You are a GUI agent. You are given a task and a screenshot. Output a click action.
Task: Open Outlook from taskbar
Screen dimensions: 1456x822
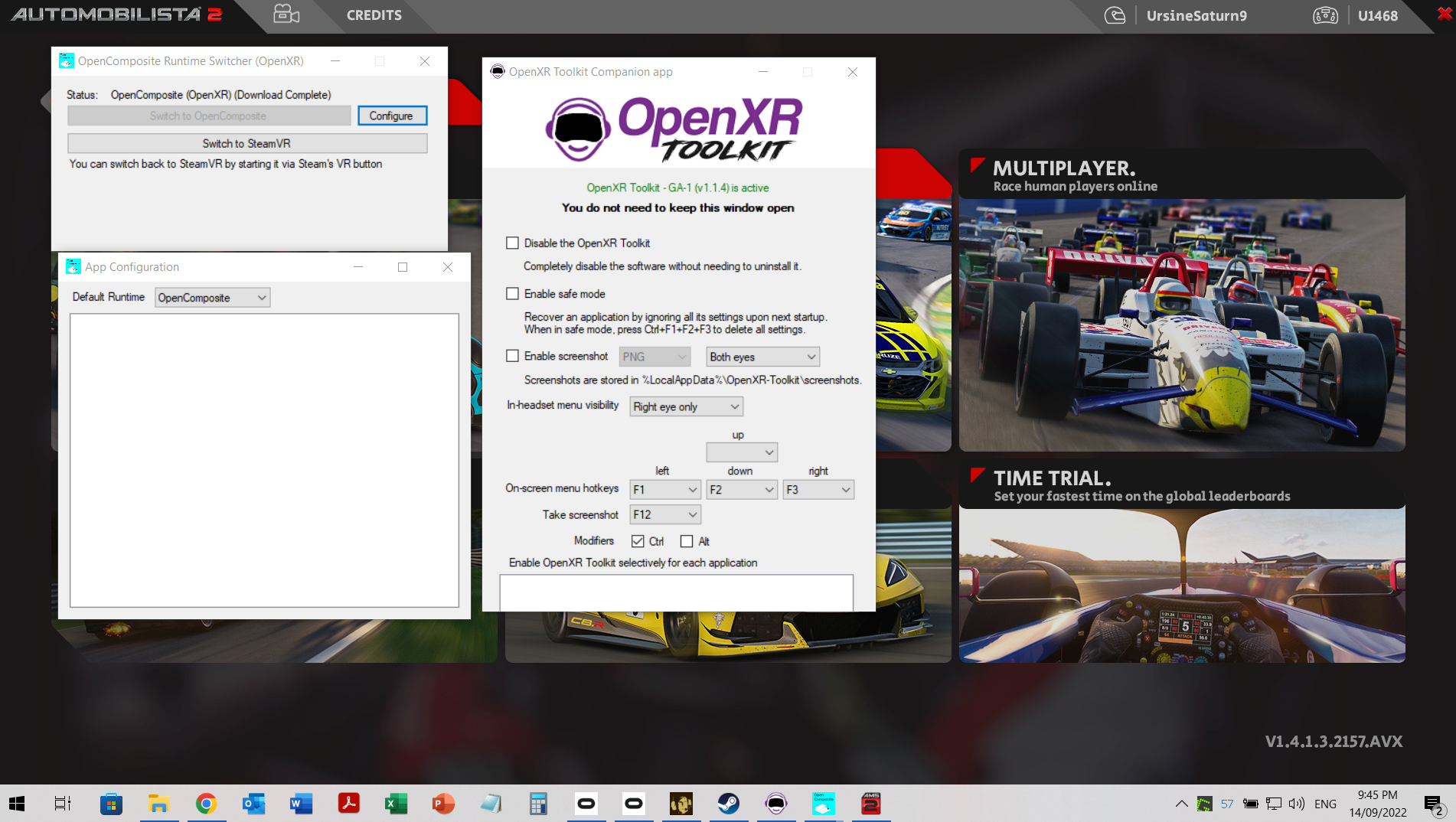click(253, 804)
